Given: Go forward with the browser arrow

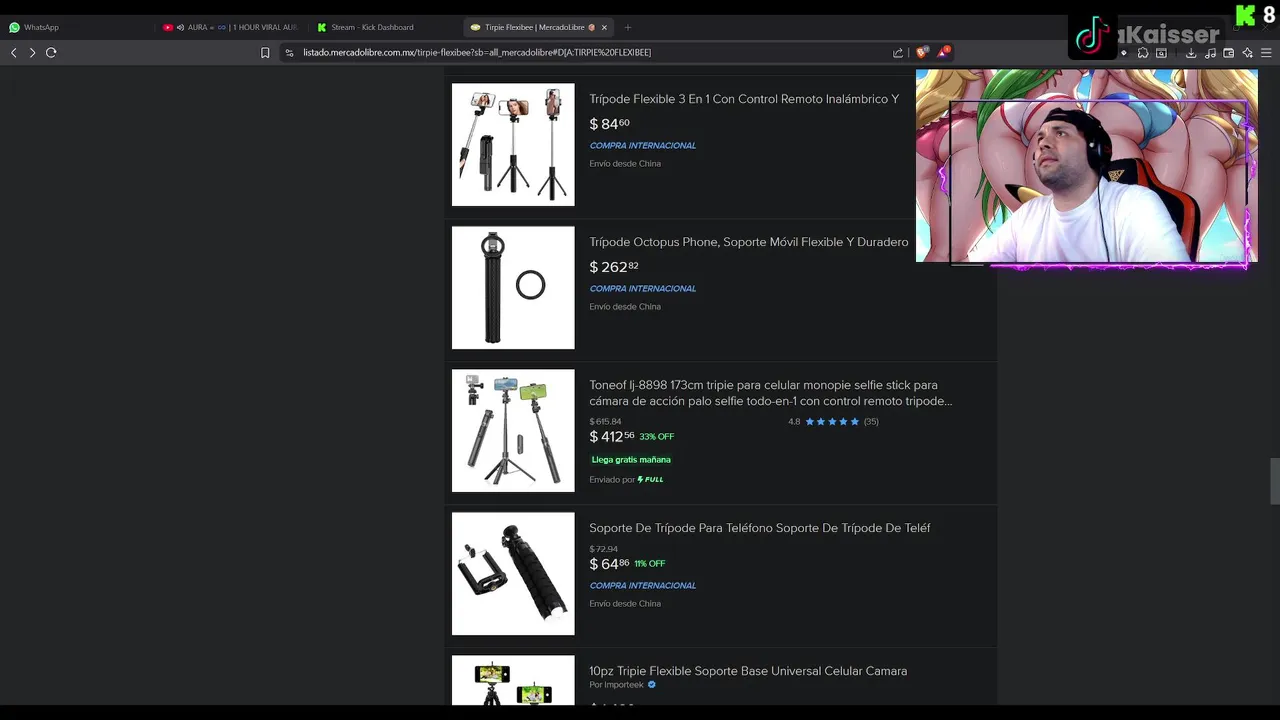Looking at the screenshot, I should tap(32, 53).
